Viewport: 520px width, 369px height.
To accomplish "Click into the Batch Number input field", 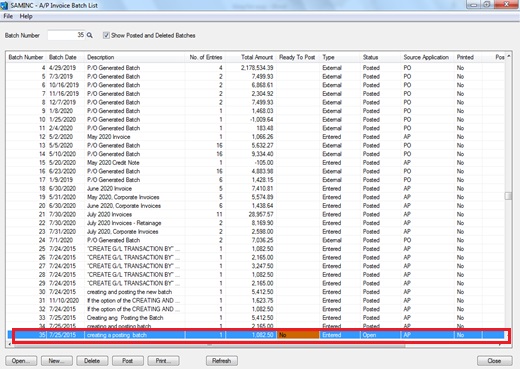I will [67, 35].
